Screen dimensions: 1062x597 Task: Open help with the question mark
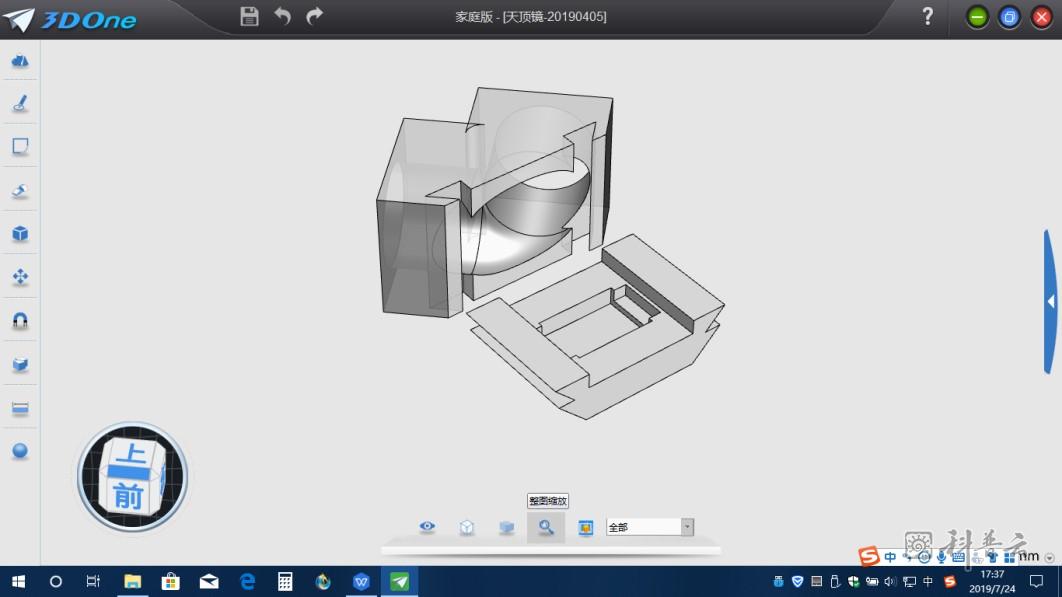tap(927, 16)
